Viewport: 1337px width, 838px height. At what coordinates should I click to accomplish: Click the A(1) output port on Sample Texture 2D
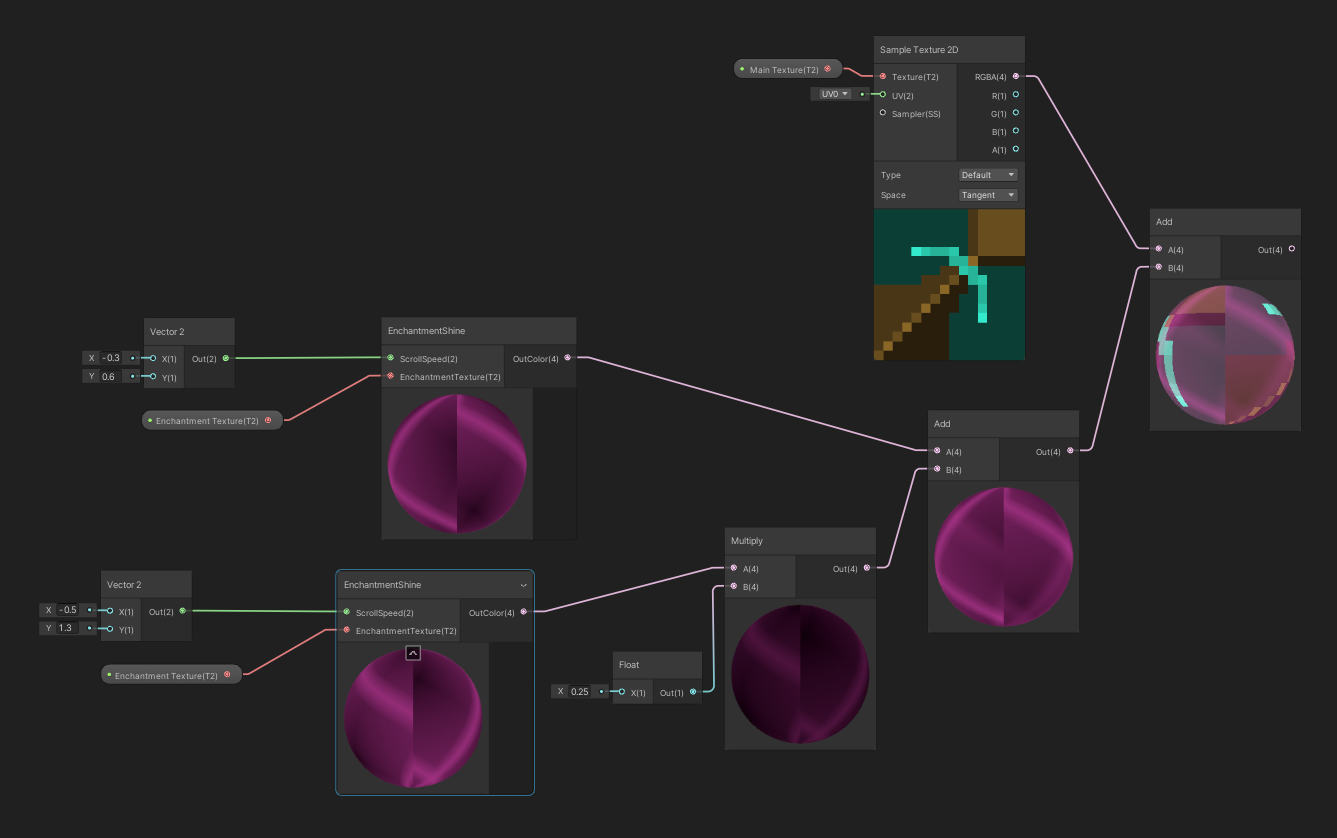pyautogui.click(x=1015, y=149)
